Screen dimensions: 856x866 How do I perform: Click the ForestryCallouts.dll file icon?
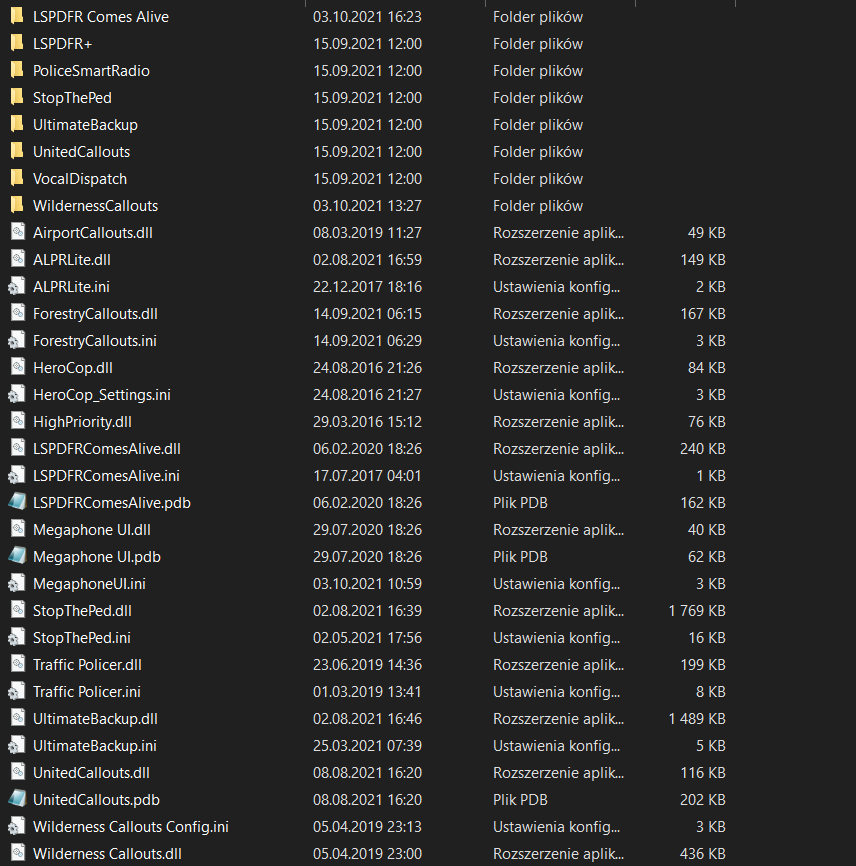(x=17, y=313)
